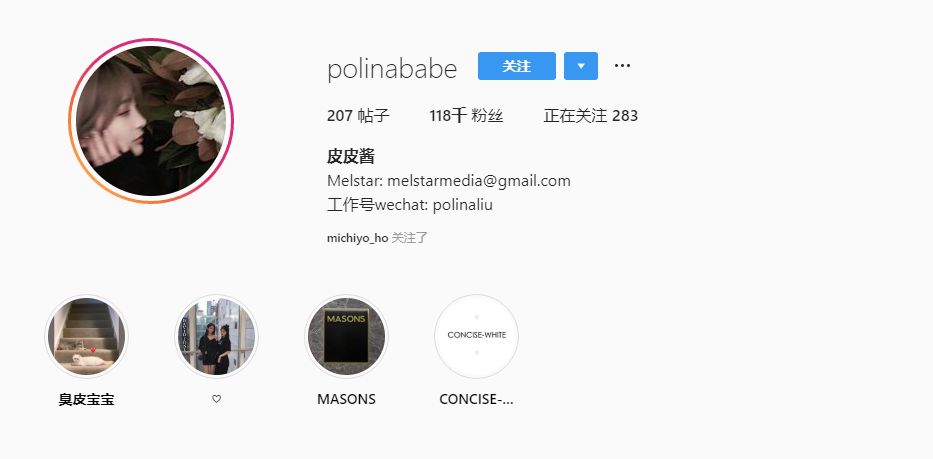Click the wechat polinaliu bio line
The image size is (933, 459).
[410, 205]
